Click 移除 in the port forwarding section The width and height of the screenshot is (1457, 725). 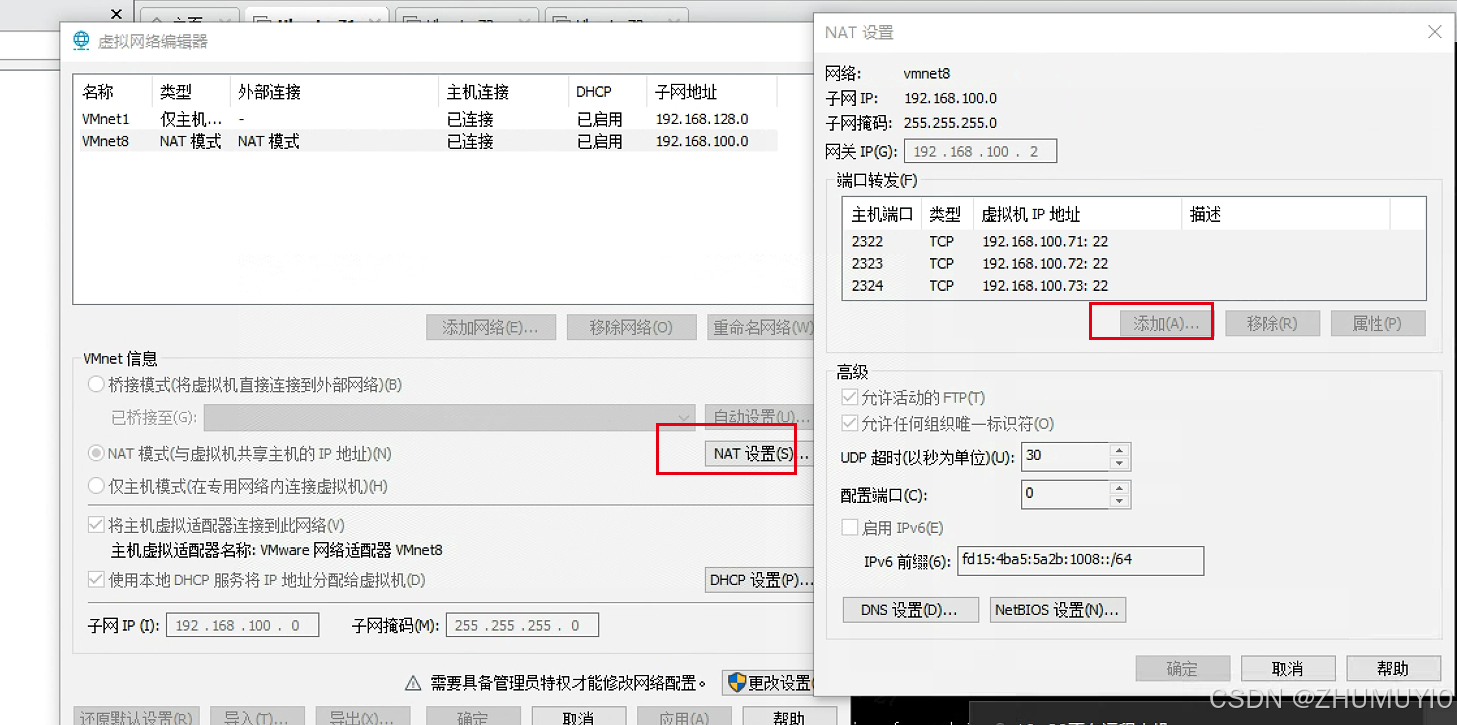click(1272, 322)
